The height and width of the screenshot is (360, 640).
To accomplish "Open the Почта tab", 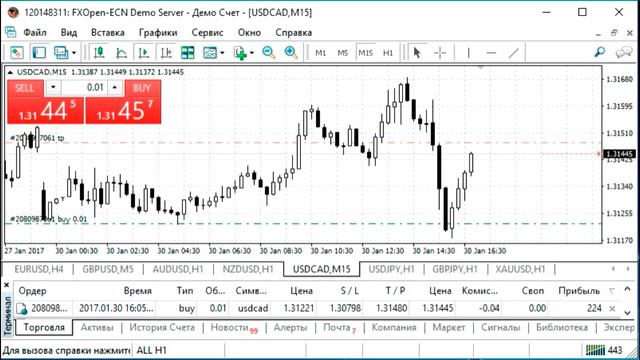I will (x=339, y=328).
